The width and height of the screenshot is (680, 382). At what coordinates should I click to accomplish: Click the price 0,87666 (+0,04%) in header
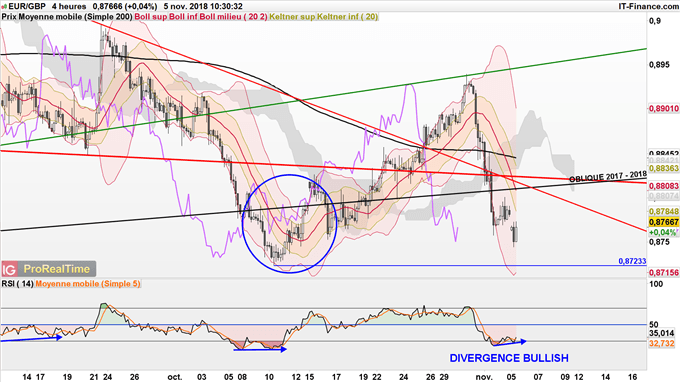(125, 7)
